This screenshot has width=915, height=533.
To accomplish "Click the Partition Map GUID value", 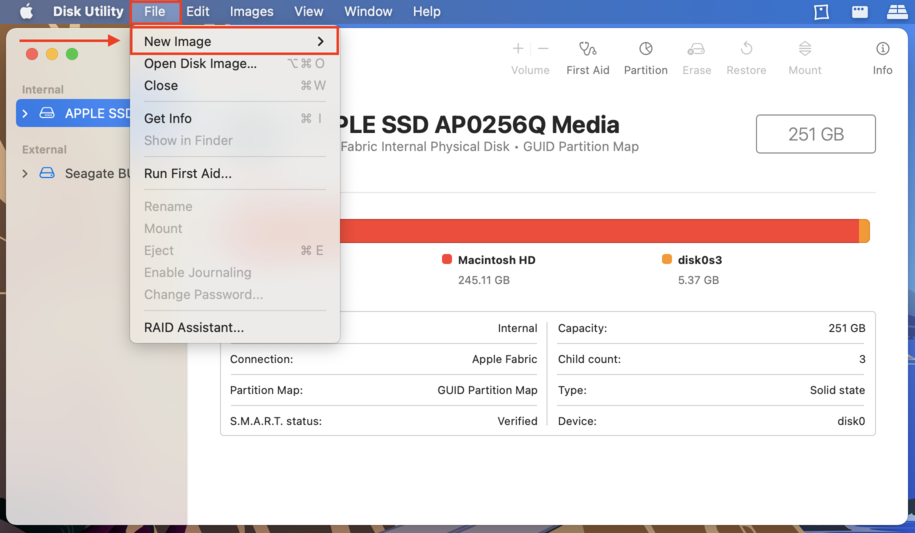I will pyautogui.click(x=487, y=390).
